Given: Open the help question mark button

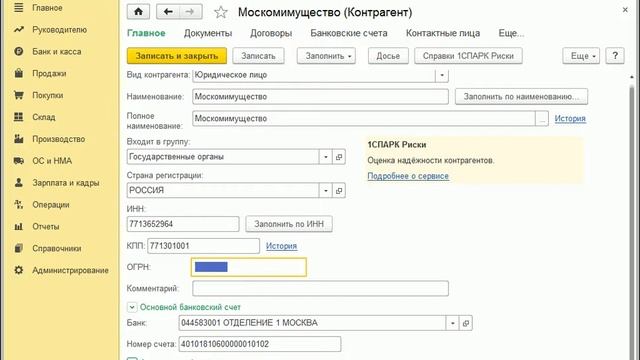Looking at the screenshot, I should (x=615, y=56).
